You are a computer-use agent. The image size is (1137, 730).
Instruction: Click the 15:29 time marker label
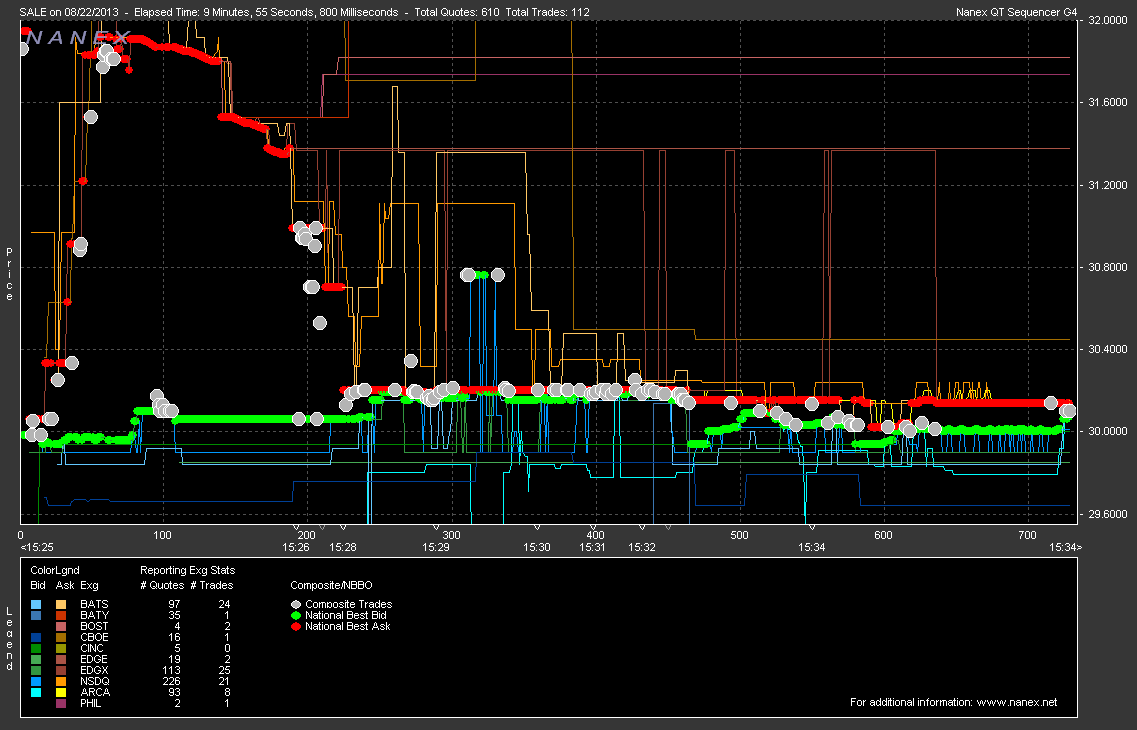pos(436,547)
